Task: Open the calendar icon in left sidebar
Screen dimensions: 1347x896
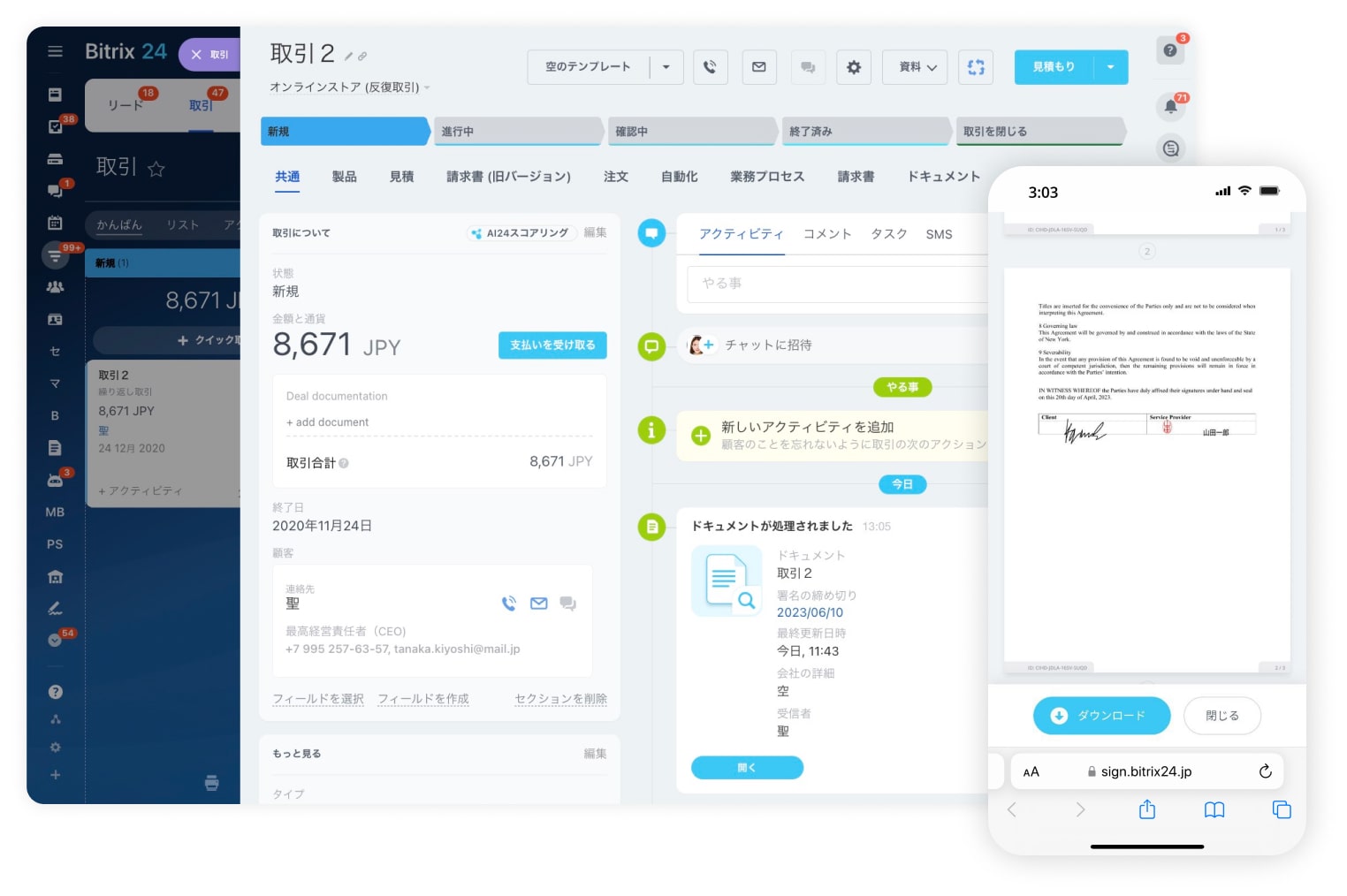Action: (x=55, y=223)
